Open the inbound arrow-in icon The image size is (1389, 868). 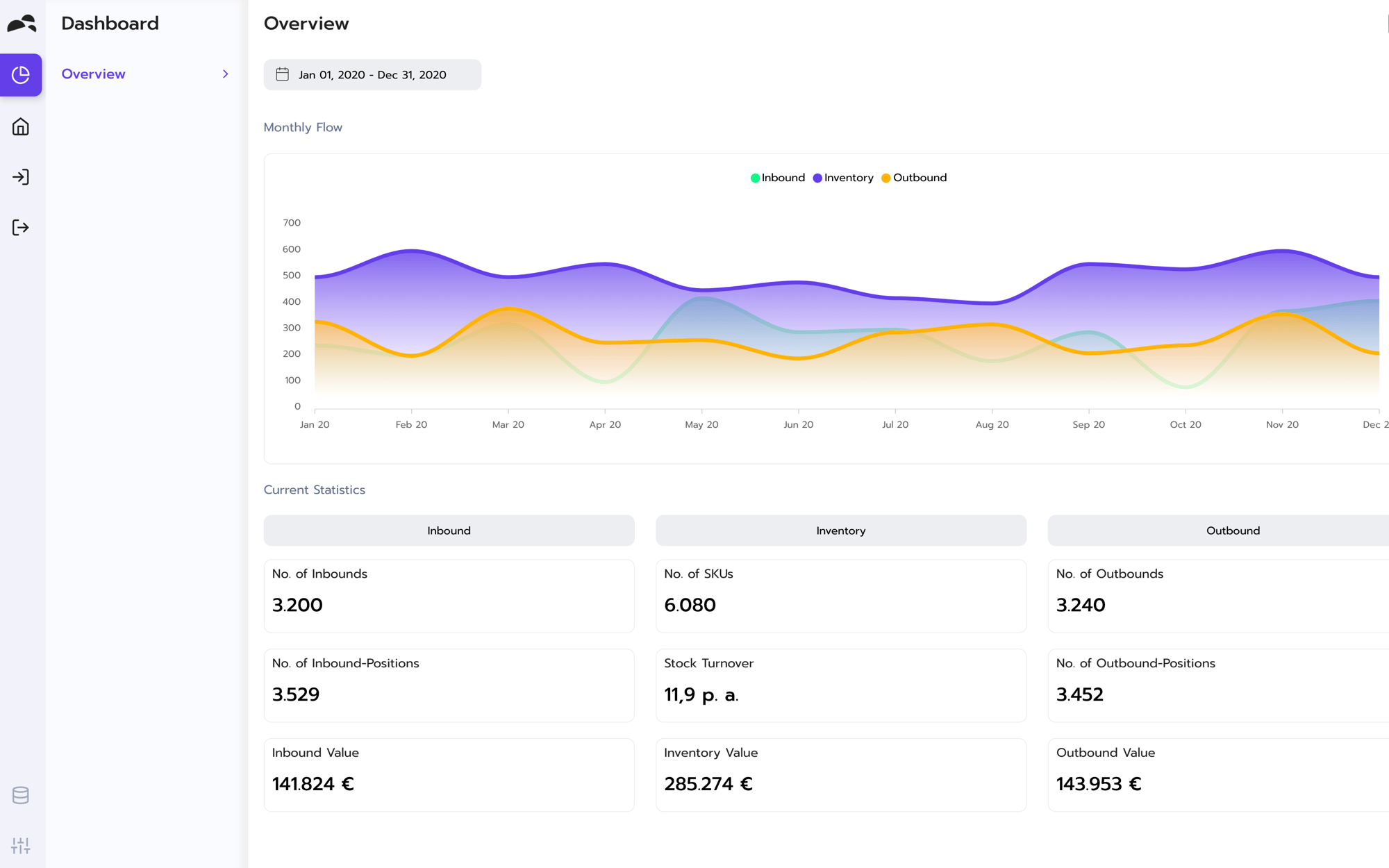tap(21, 177)
